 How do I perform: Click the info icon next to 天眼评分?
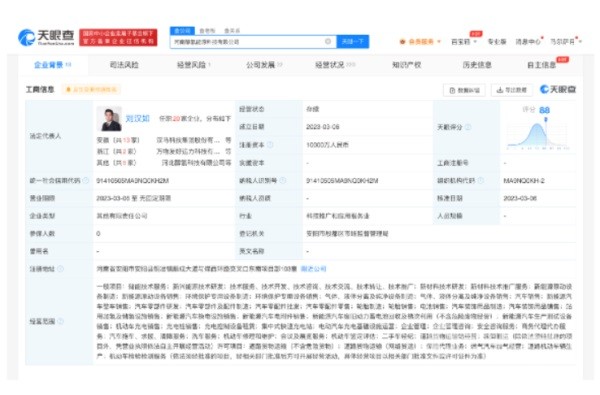coord(468,127)
